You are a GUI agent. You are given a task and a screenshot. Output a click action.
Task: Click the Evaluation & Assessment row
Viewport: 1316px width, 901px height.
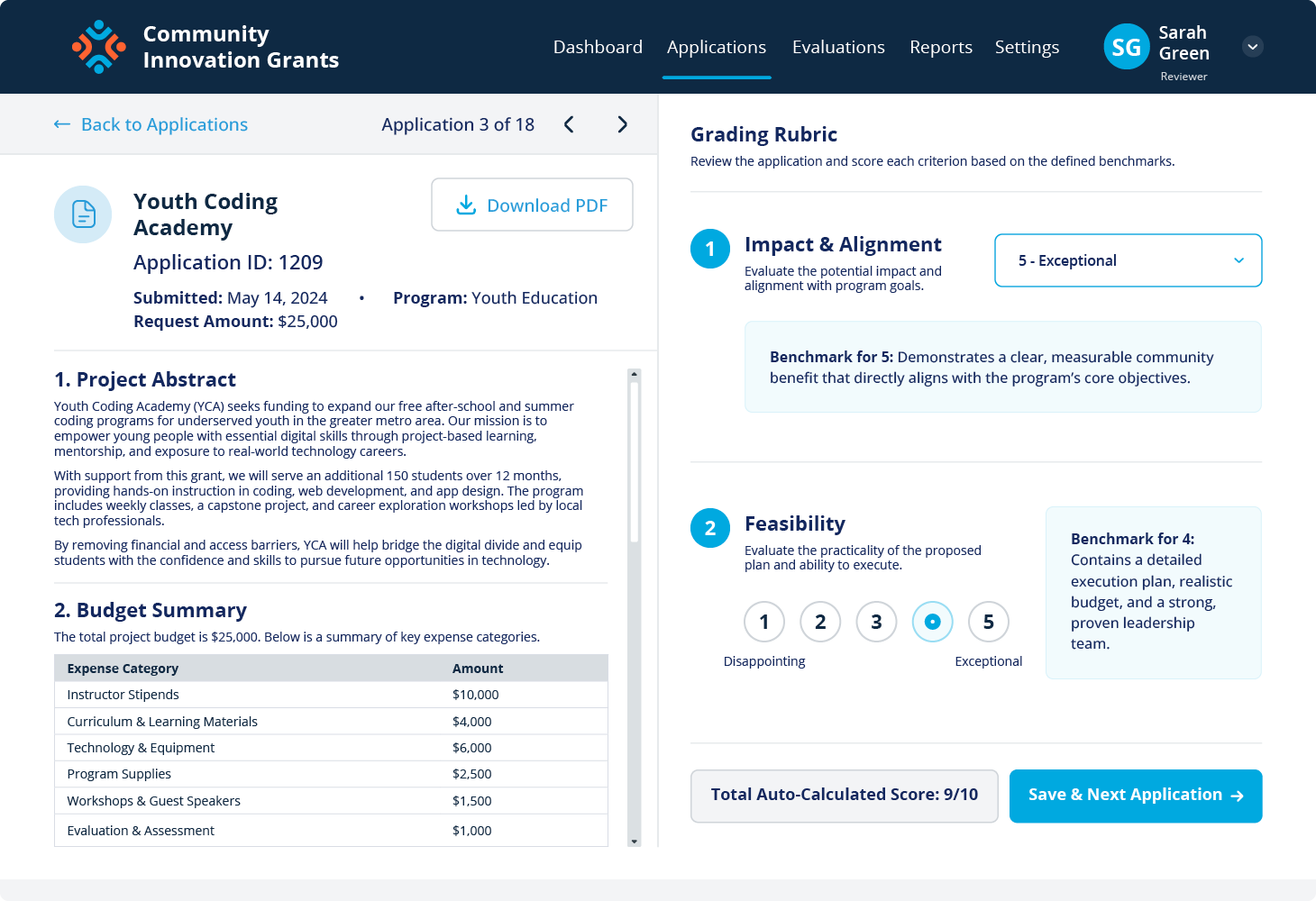pos(331,831)
